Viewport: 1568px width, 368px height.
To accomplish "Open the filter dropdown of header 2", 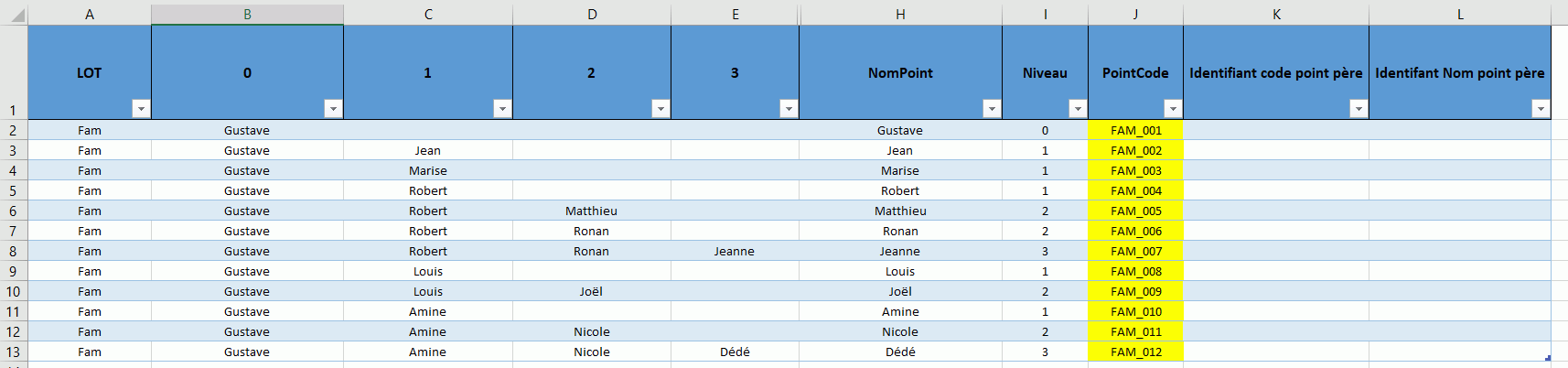I will pyautogui.click(x=660, y=109).
